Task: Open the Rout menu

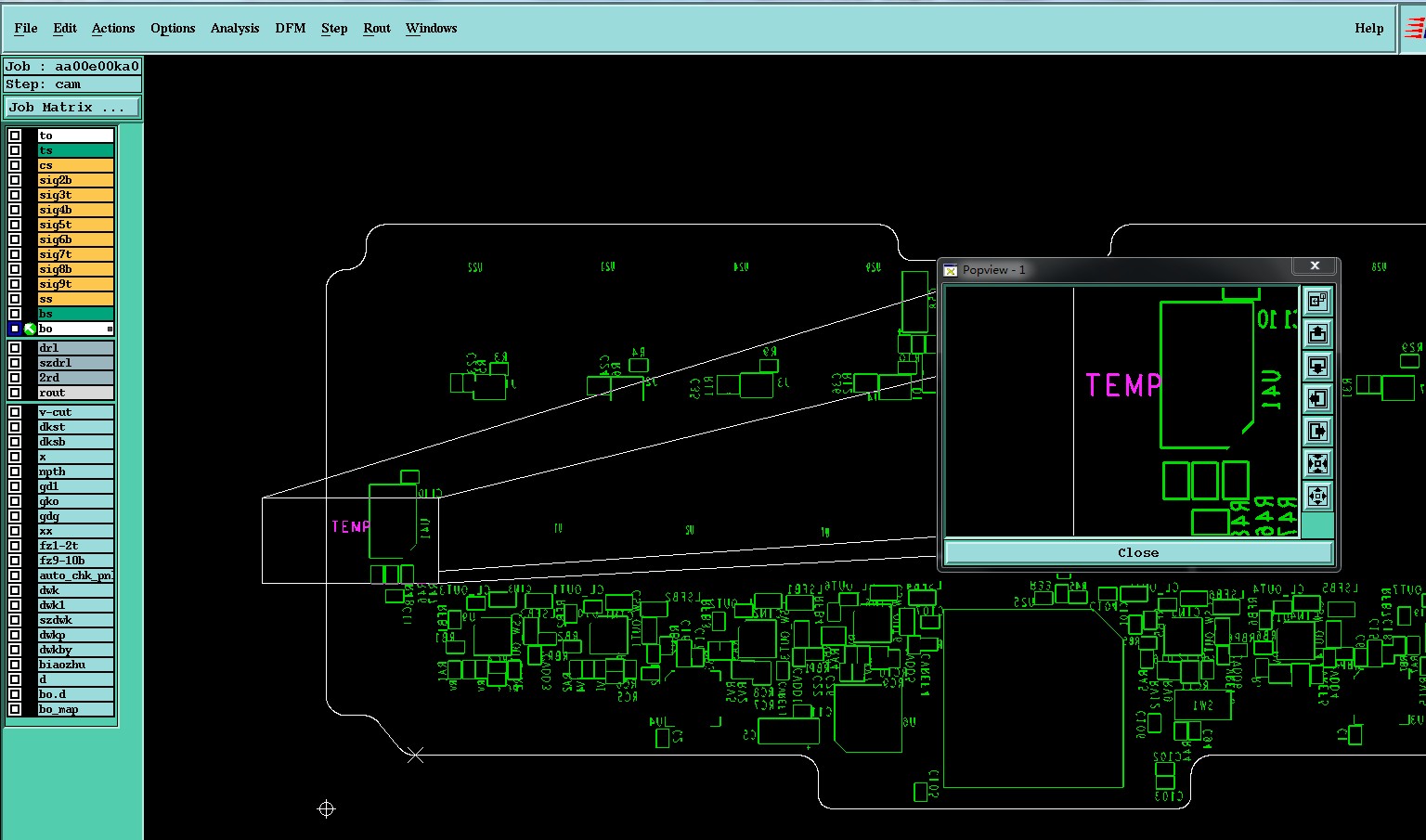Action: tap(377, 28)
